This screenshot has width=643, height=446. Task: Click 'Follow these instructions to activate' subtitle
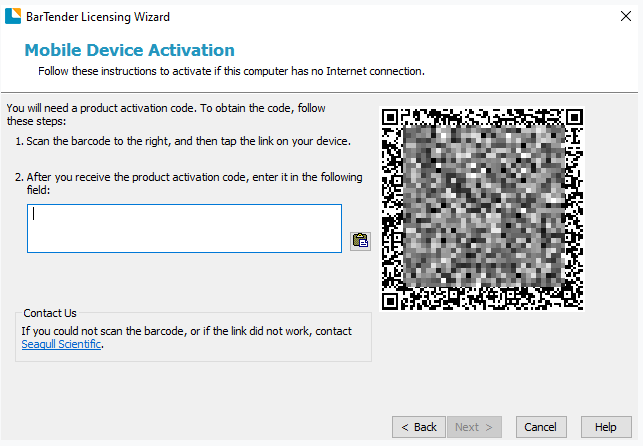pos(231,71)
